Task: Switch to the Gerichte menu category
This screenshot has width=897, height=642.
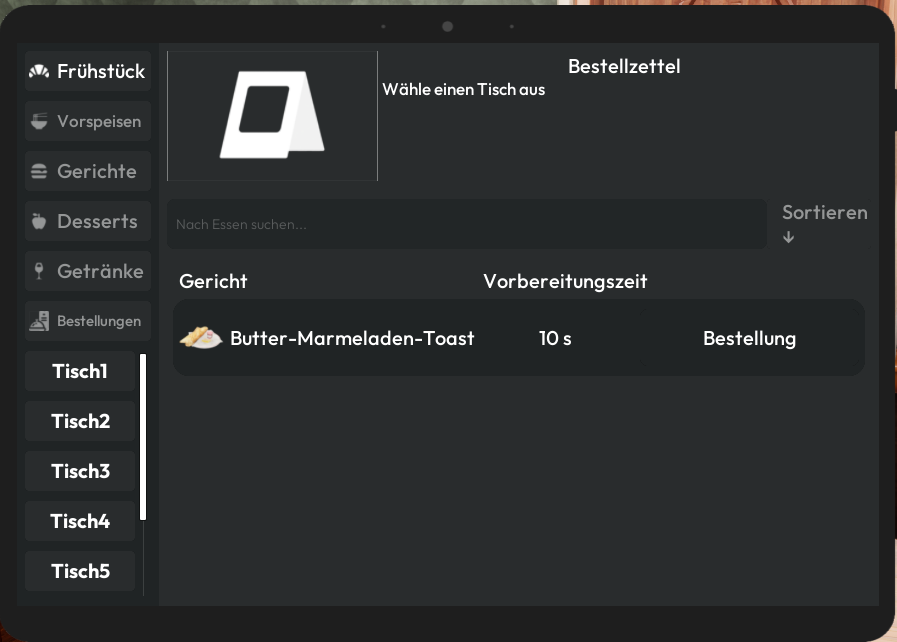Action: point(88,171)
